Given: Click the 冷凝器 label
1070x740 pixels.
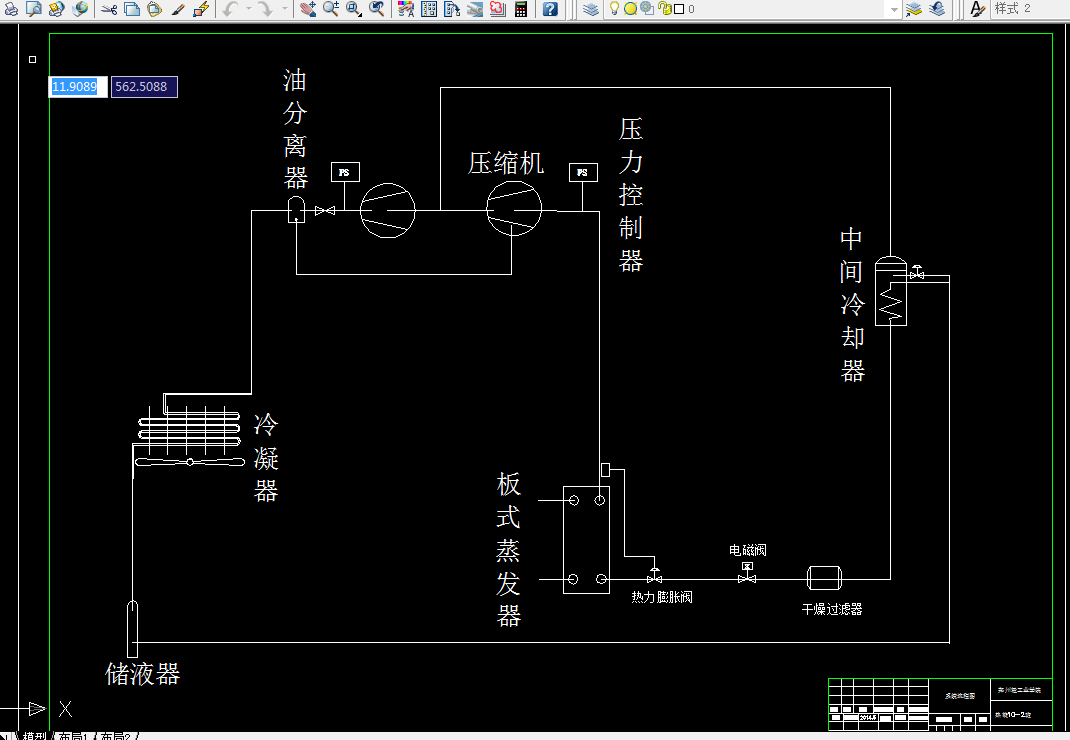Looking at the screenshot, I should click(x=265, y=457).
